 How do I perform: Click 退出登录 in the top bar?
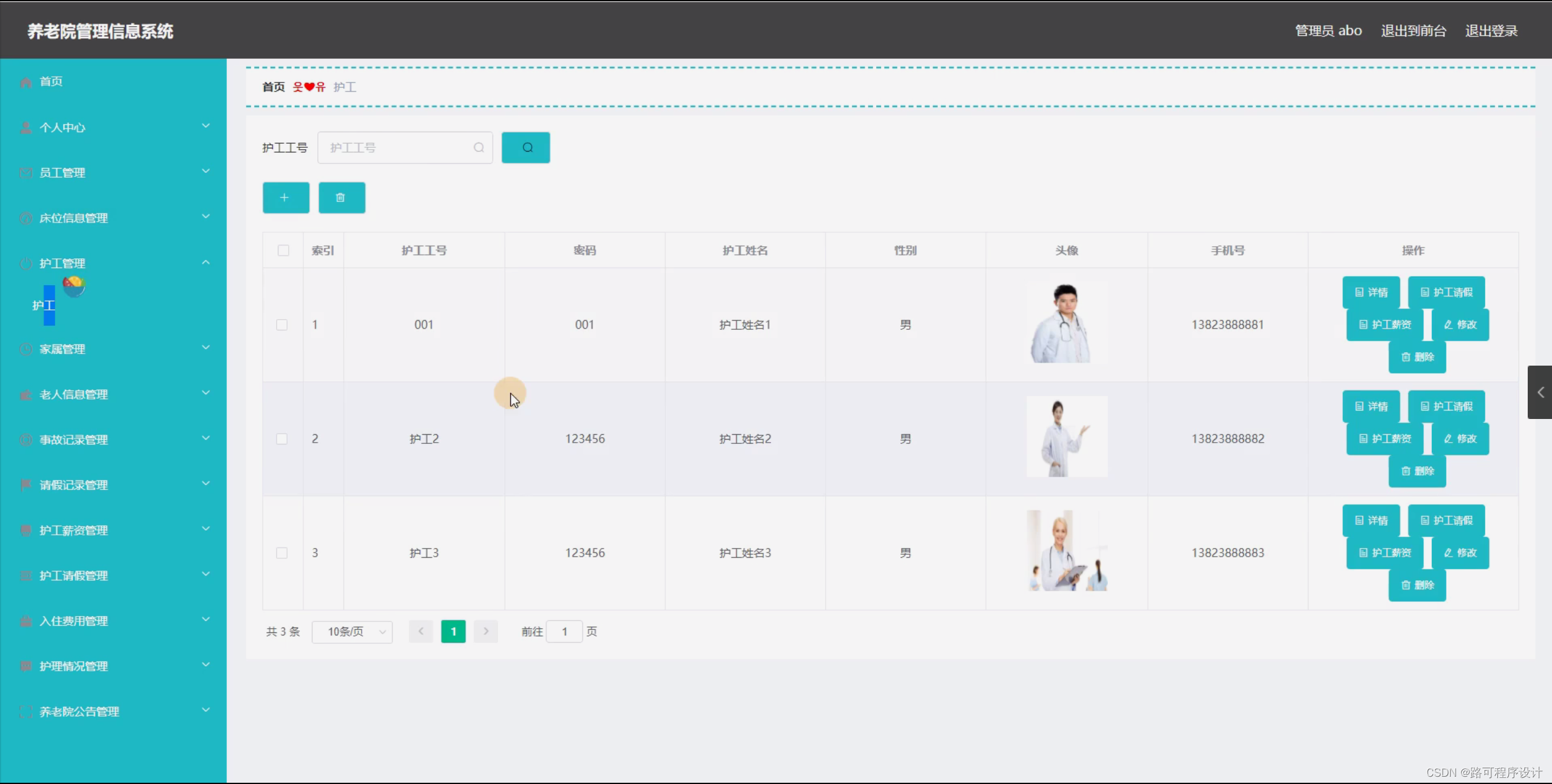click(1491, 30)
